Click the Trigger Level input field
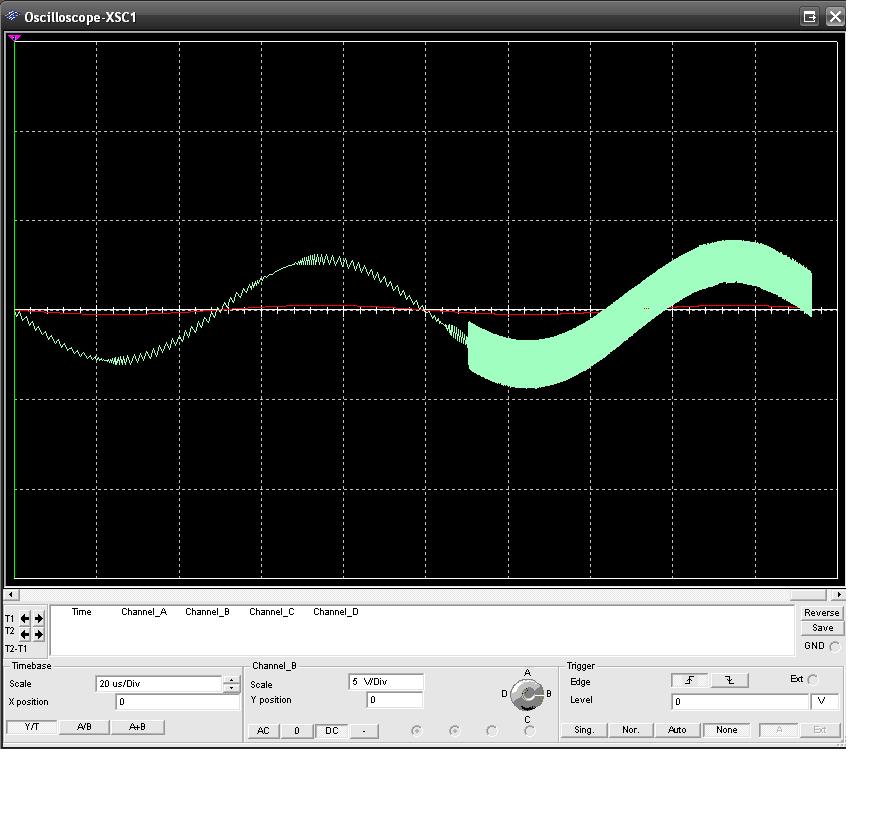 [x=739, y=702]
